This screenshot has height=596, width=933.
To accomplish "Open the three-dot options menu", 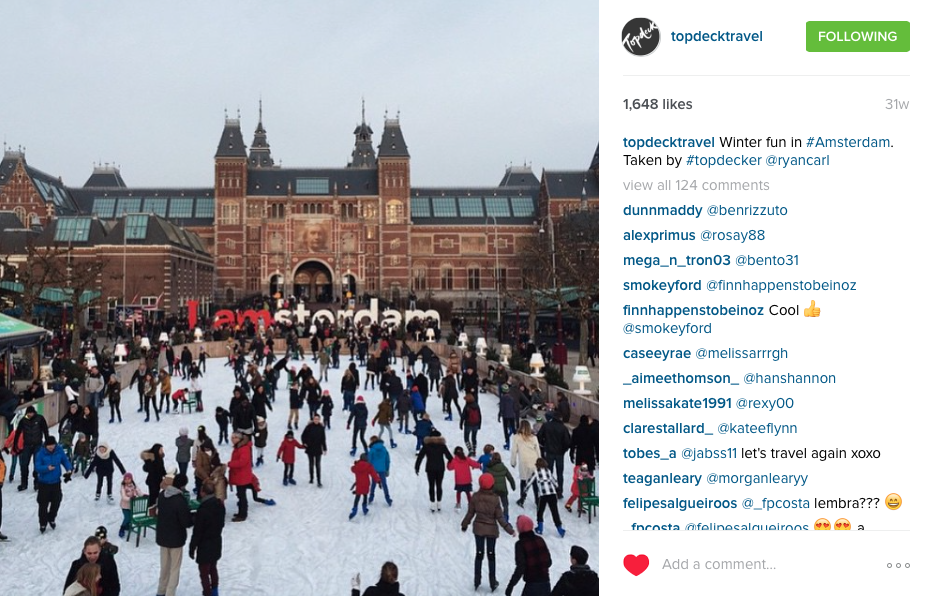I will click(898, 565).
